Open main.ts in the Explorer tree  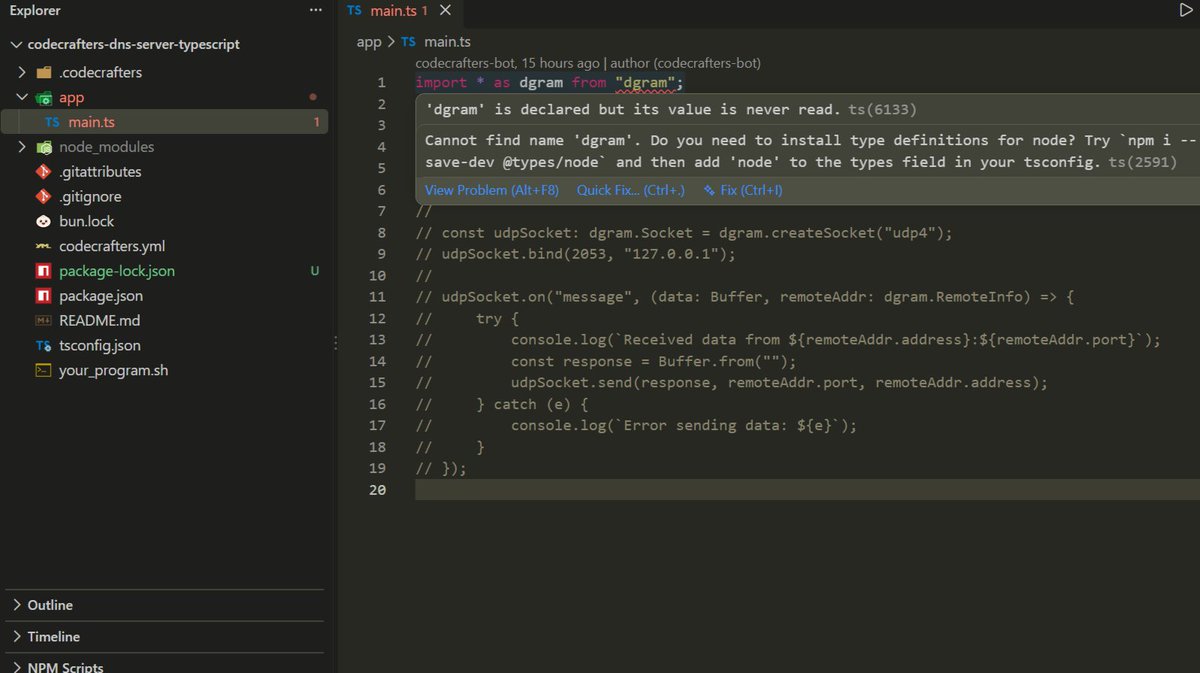92,122
